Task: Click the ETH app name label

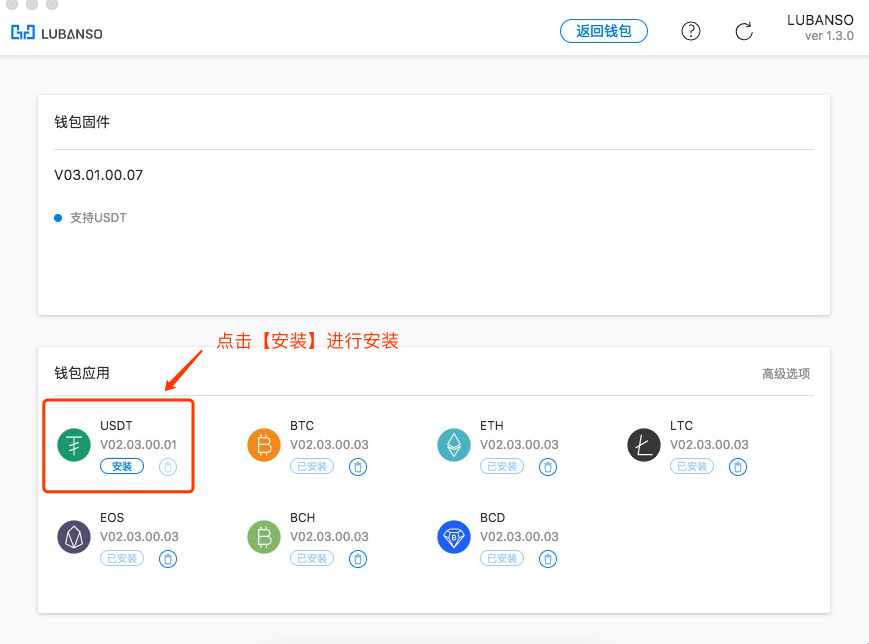Action: coord(492,426)
